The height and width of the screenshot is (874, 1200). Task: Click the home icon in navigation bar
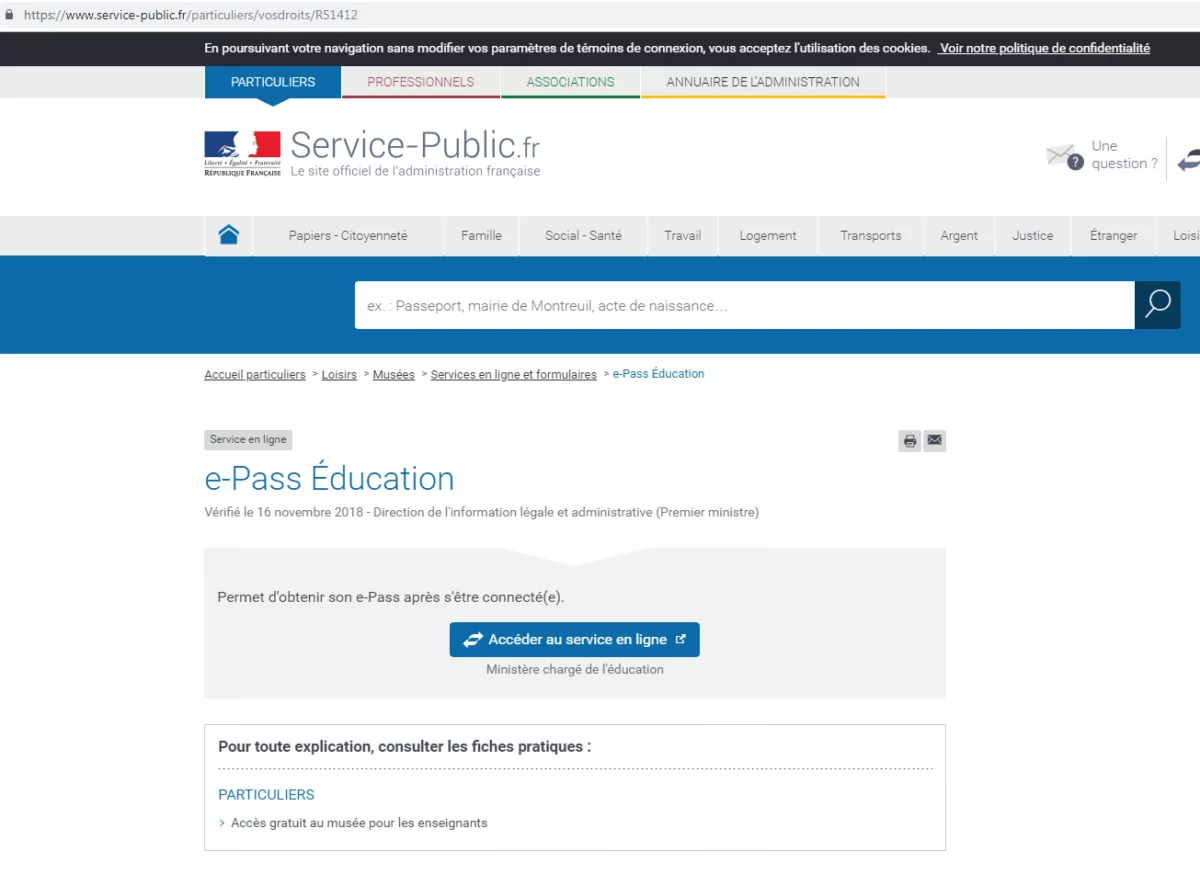pyautogui.click(x=228, y=236)
